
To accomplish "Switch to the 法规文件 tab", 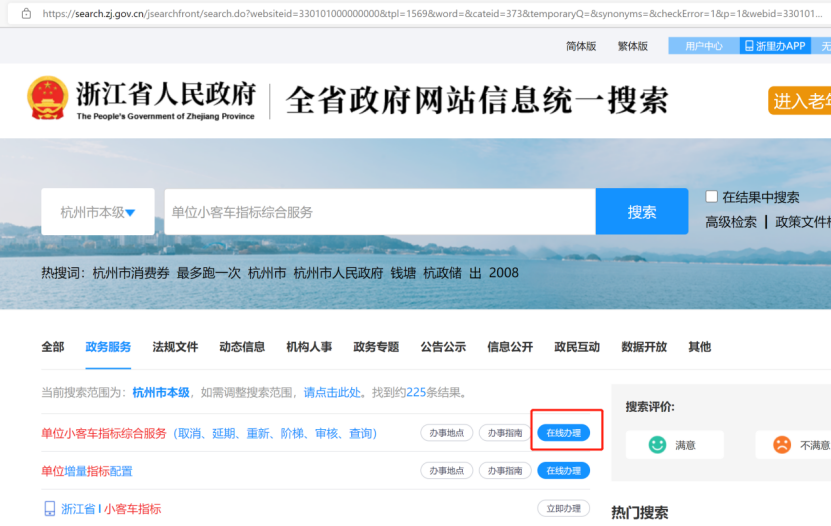I will pyautogui.click(x=175, y=347).
